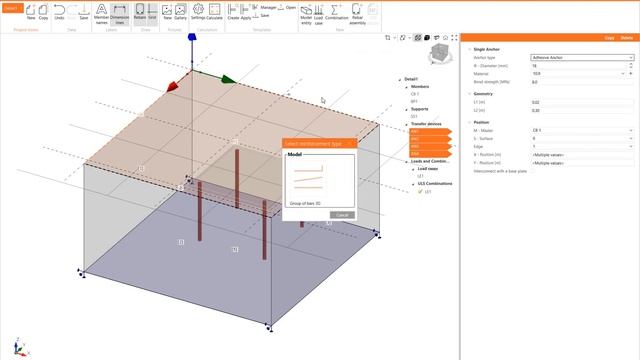Select first highlighted anchor in tree
This screenshot has height=360, width=640.
(x=430, y=131)
